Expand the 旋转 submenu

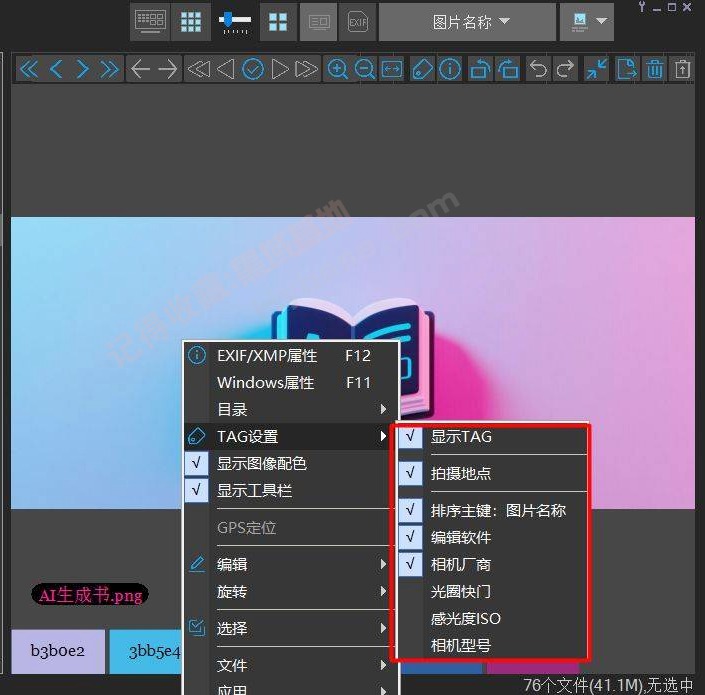coord(290,591)
